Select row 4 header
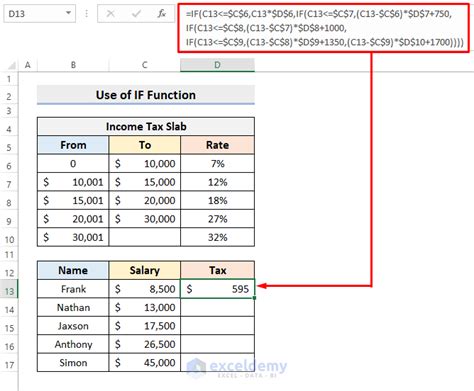The width and height of the screenshot is (474, 391). pyautogui.click(x=9, y=129)
